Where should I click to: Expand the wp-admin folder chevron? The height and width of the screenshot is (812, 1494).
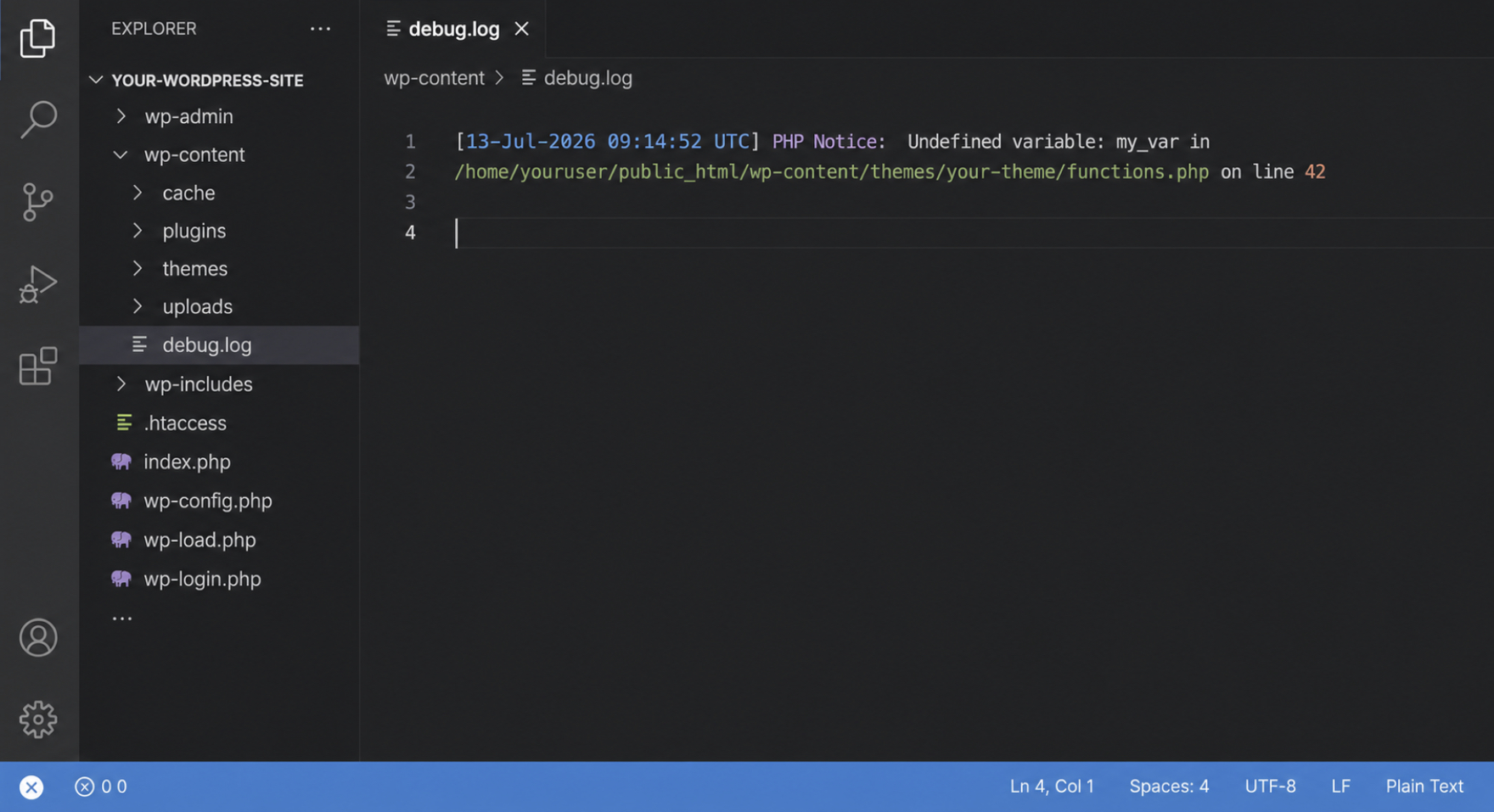pos(121,116)
